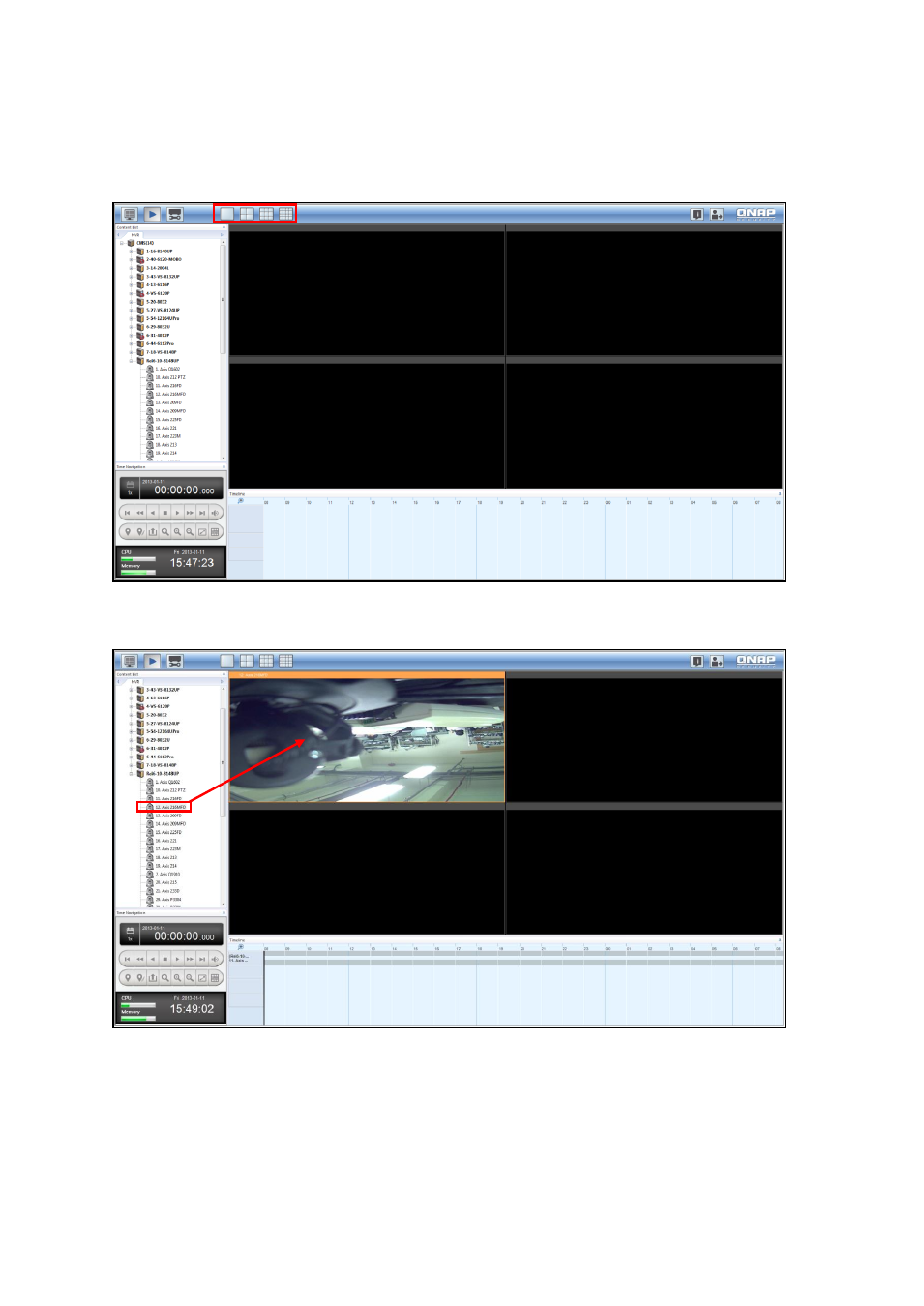Select top-right video pane in upper window

[x=644, y=292]
